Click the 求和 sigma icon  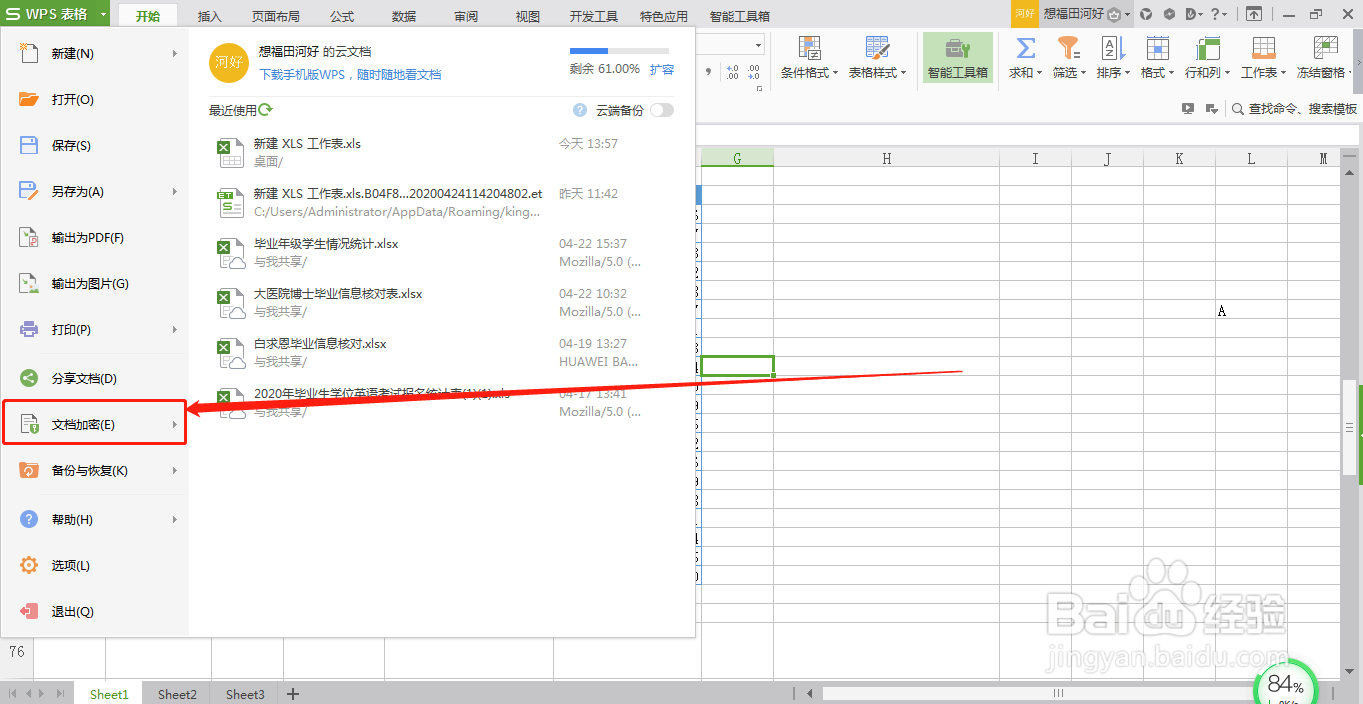click(1025, 48)
